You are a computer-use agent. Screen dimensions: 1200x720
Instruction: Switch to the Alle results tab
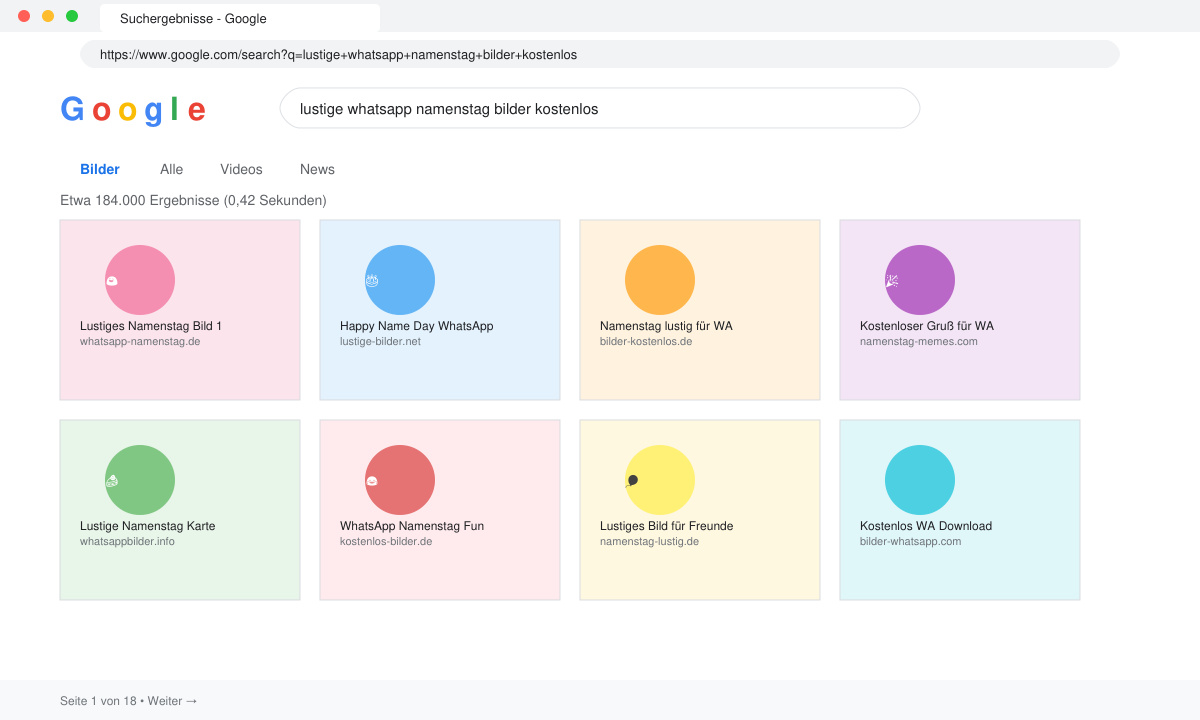tap(171, 169)
